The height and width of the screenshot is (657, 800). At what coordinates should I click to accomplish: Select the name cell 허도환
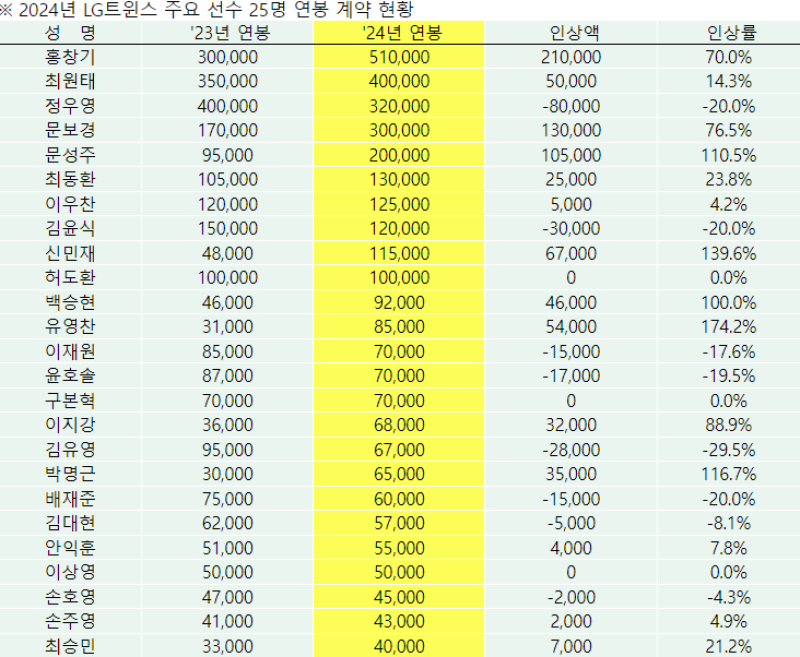click(x=70, y=277)
